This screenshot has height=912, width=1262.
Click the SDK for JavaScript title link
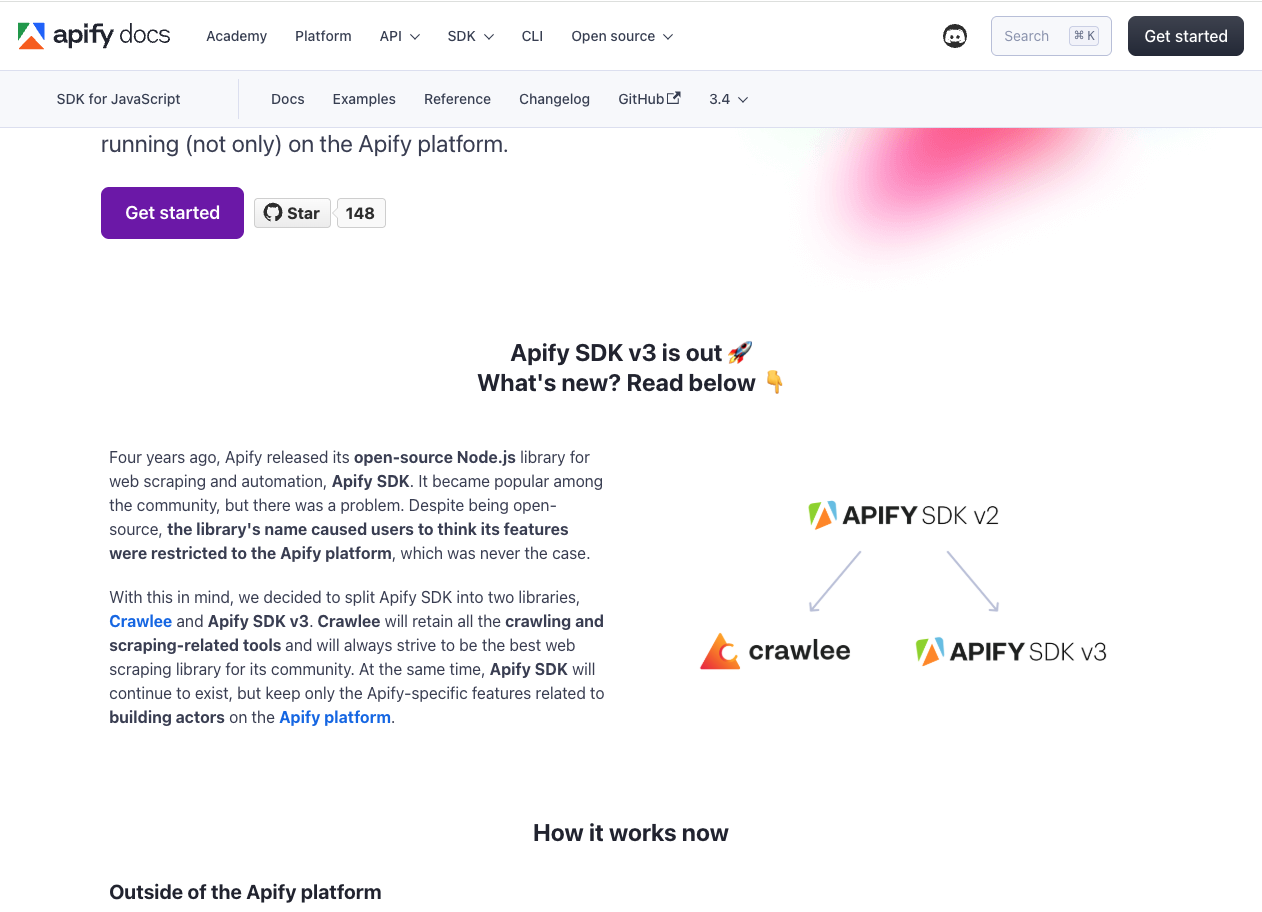coord(119,99)
